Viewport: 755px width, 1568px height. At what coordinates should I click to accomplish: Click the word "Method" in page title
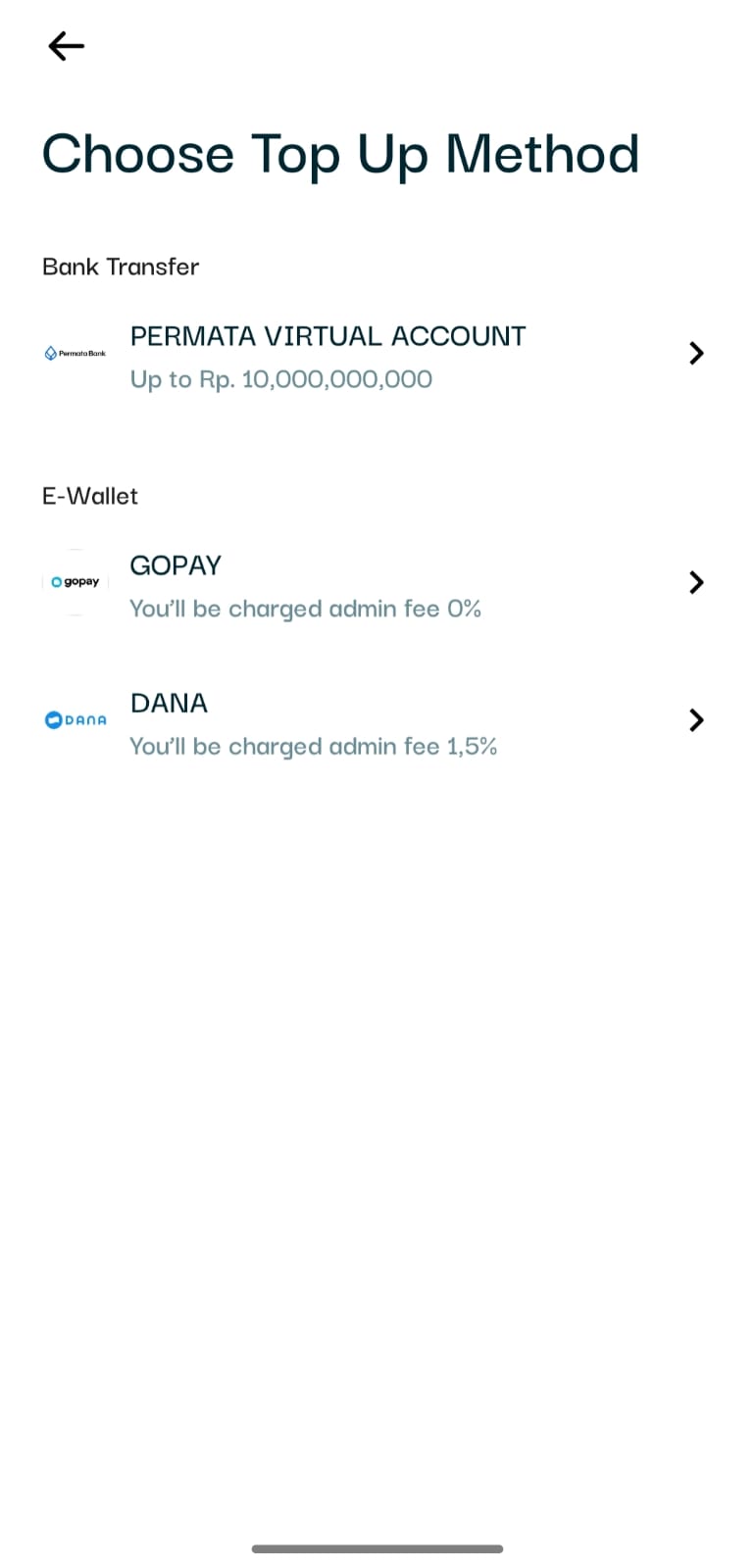click(542, 155)
